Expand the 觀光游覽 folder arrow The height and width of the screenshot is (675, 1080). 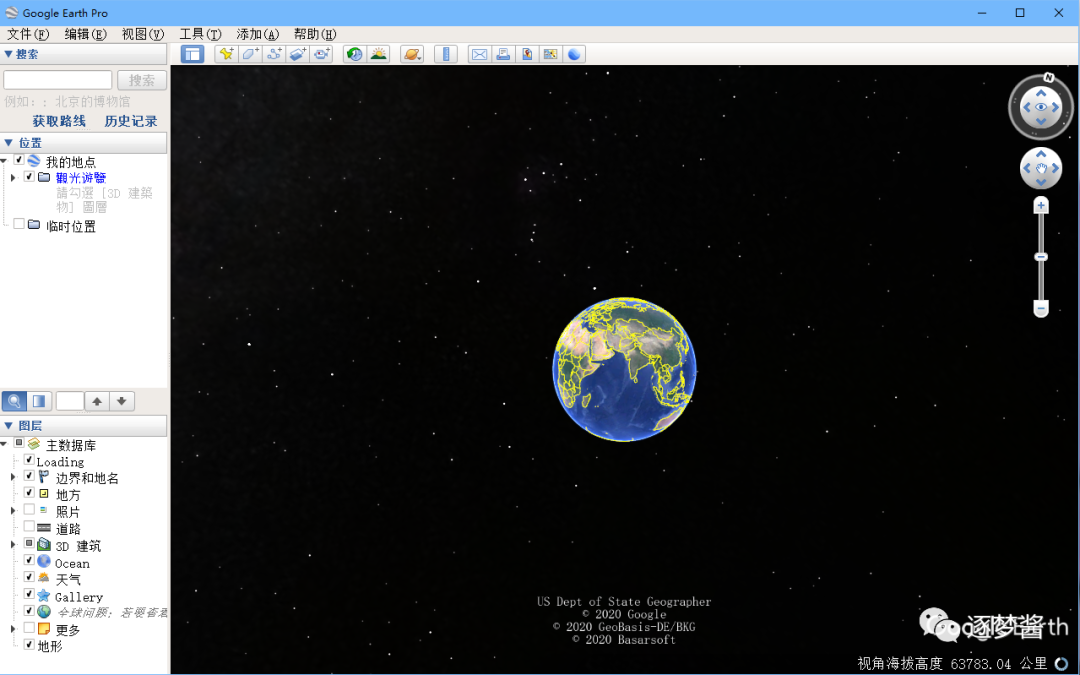click(x=12, y=177)
